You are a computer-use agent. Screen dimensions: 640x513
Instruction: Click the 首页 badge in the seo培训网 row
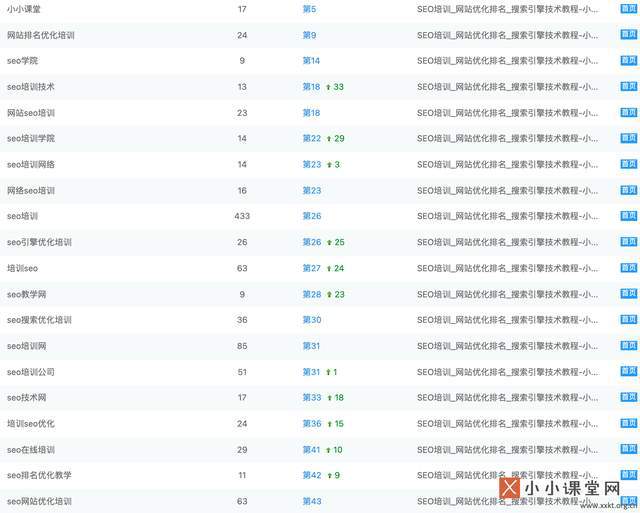click(x=628, y=346)
